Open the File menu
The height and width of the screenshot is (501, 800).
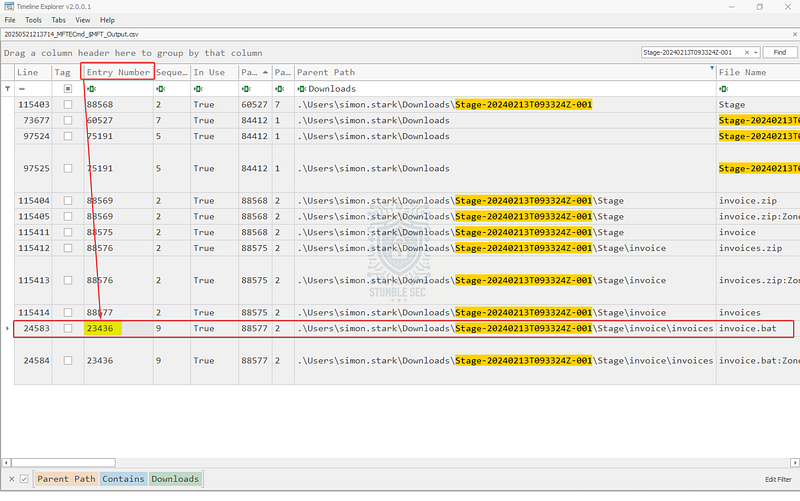10,20
